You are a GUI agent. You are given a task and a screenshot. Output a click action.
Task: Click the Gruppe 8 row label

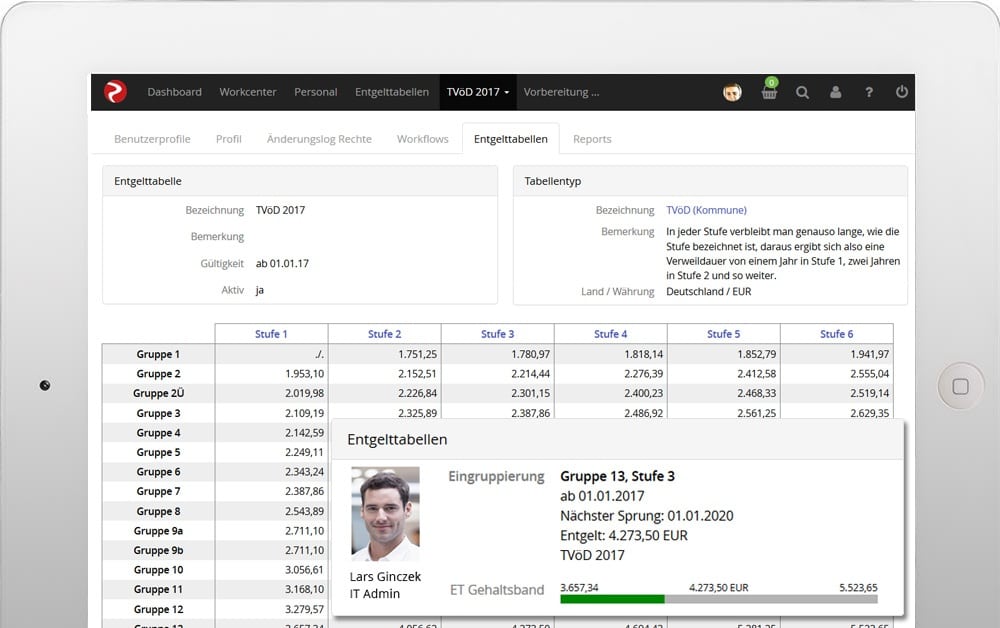(x=158, y=511)
